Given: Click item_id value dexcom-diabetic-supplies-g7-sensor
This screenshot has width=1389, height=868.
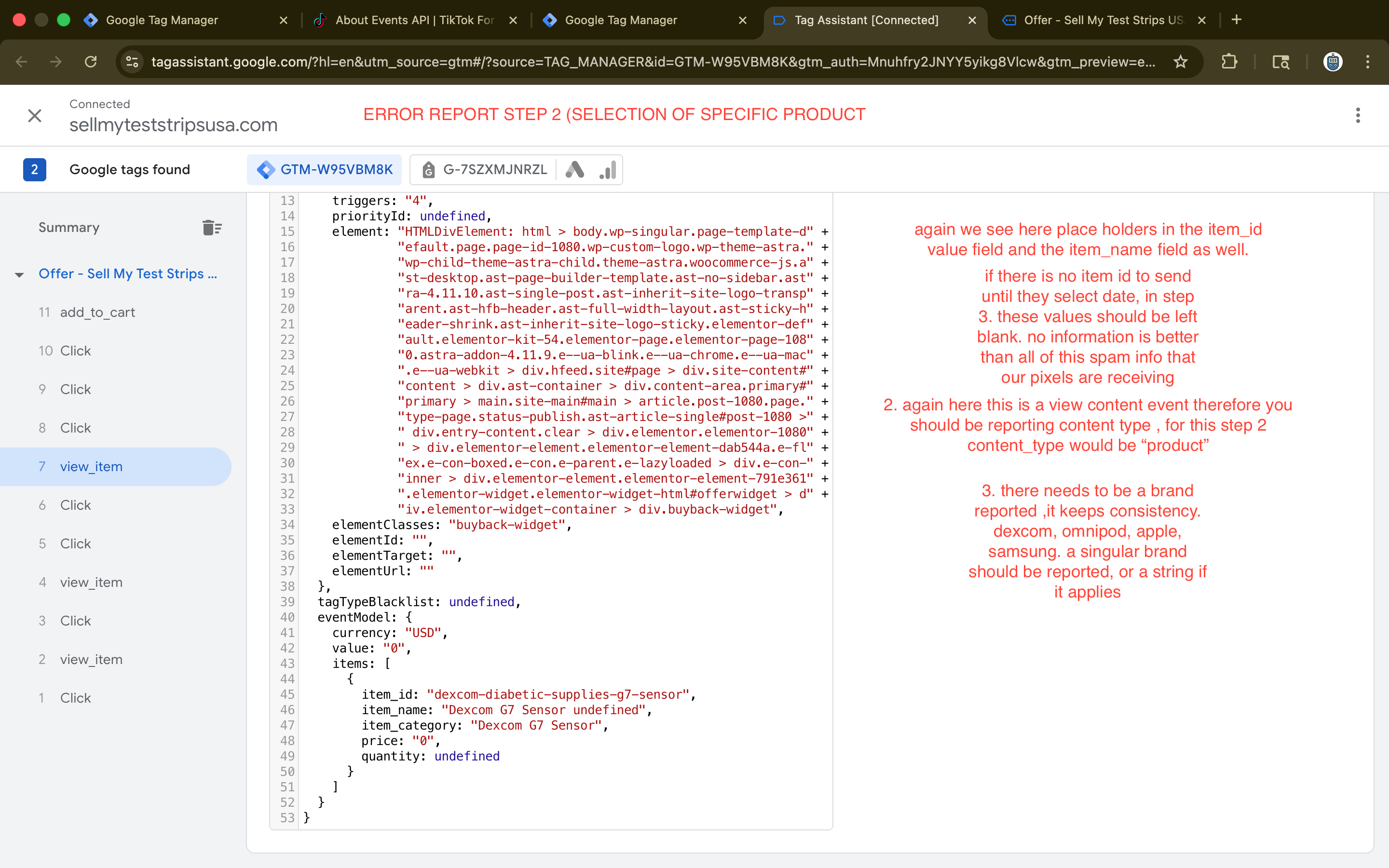Looking at the screenshot, I should pyautogui.click(x=558, y=694).
